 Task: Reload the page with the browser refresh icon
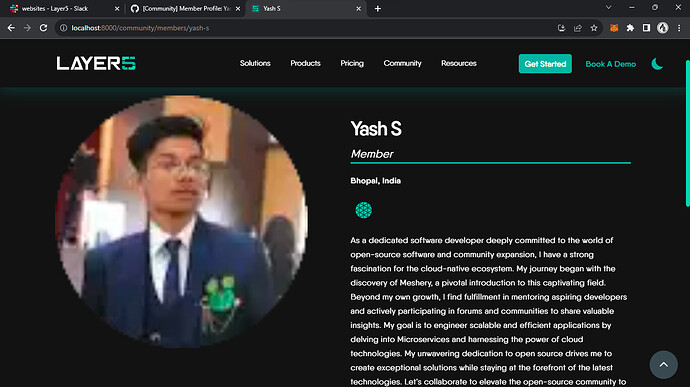click(43, 28)
